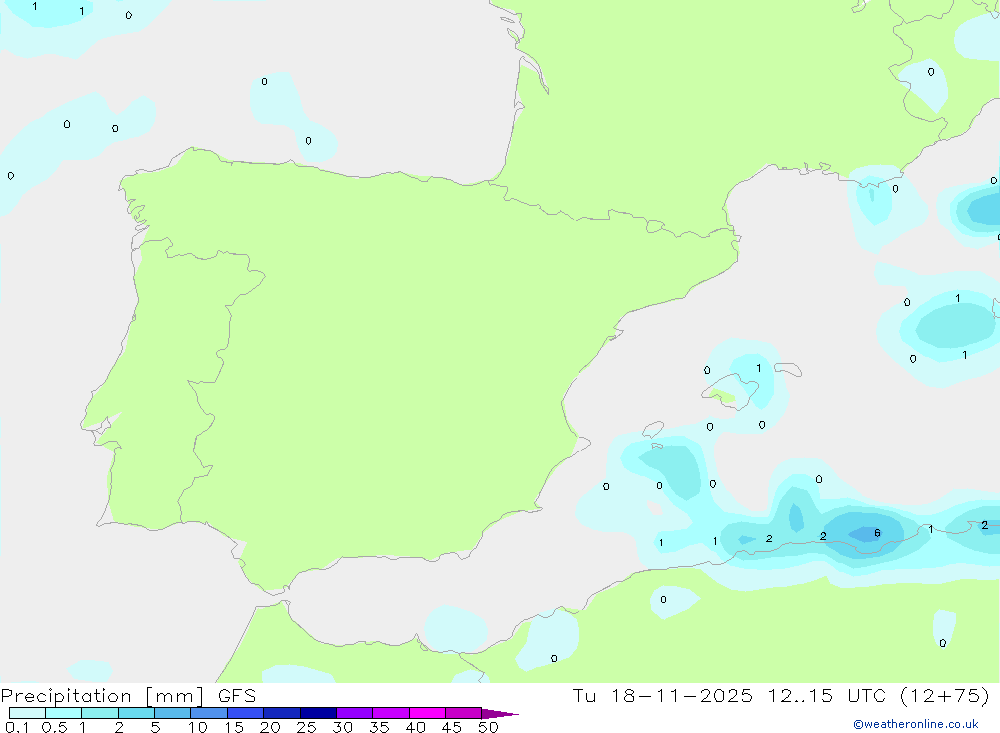Click the legend label '50'
The height and width of the screenshot is (733, 1000).
tap(488, 727)
